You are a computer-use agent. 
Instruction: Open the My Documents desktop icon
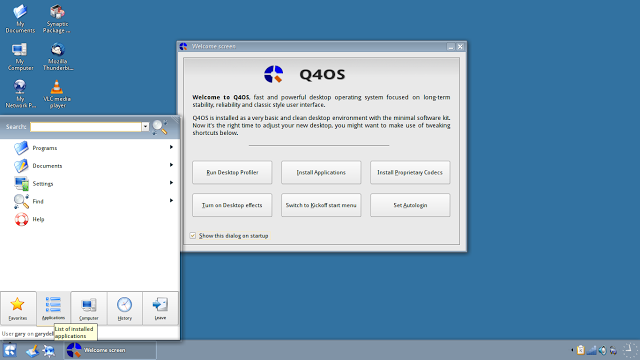(x=20, y=18)
